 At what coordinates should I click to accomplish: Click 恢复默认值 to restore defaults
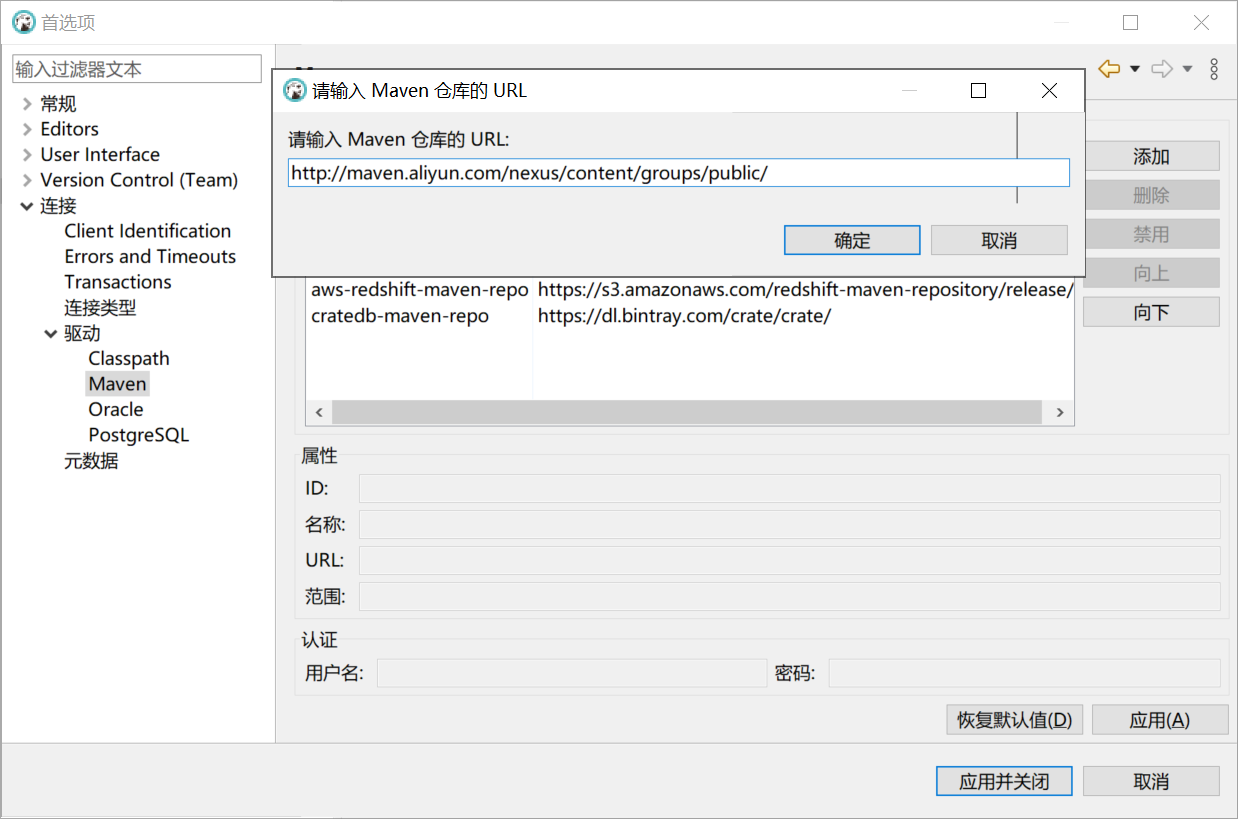pyautogui.click(x=1014, y=720)
